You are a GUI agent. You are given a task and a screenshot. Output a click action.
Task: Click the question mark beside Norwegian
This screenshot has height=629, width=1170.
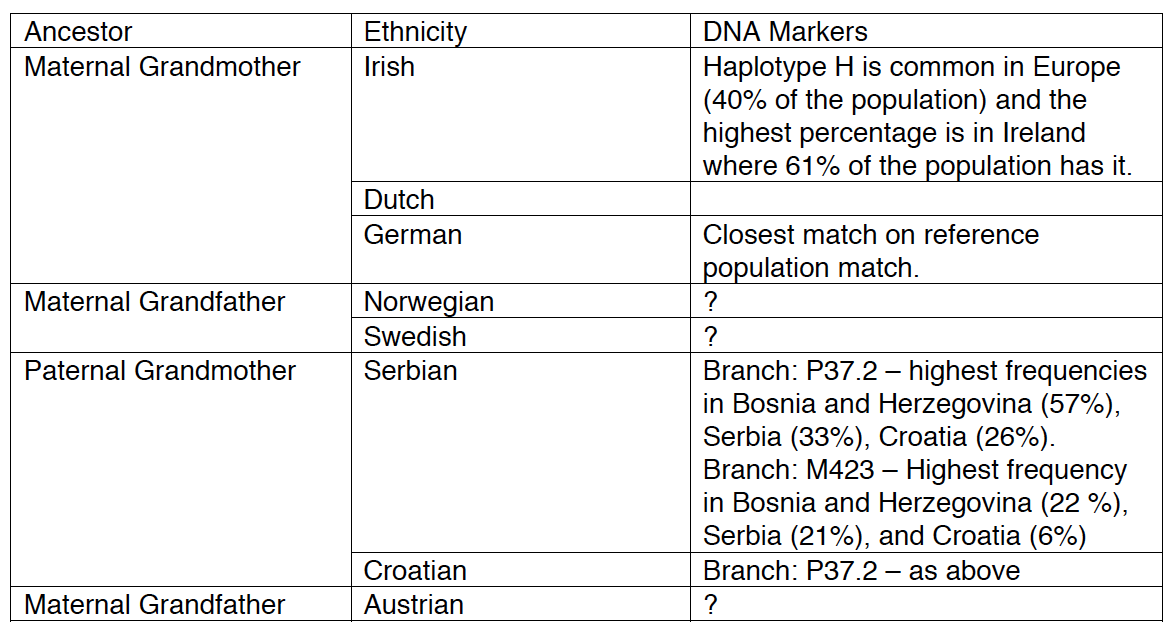point(710,301)
